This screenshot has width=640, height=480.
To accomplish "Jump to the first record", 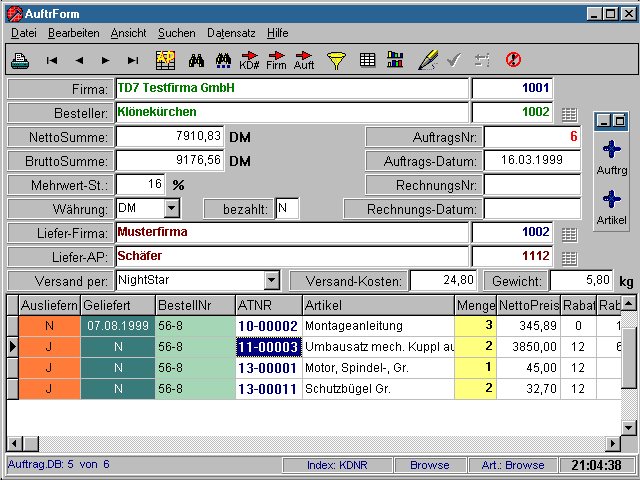I will click(52, 60).
